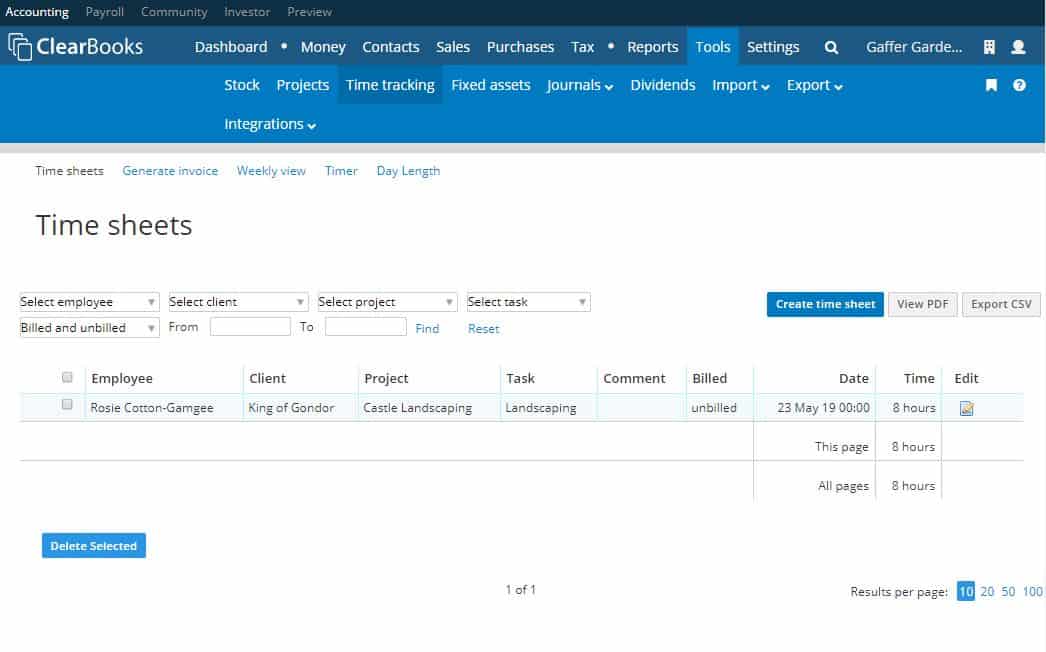Switch to the Investor product tab

(x=247, y=12)
